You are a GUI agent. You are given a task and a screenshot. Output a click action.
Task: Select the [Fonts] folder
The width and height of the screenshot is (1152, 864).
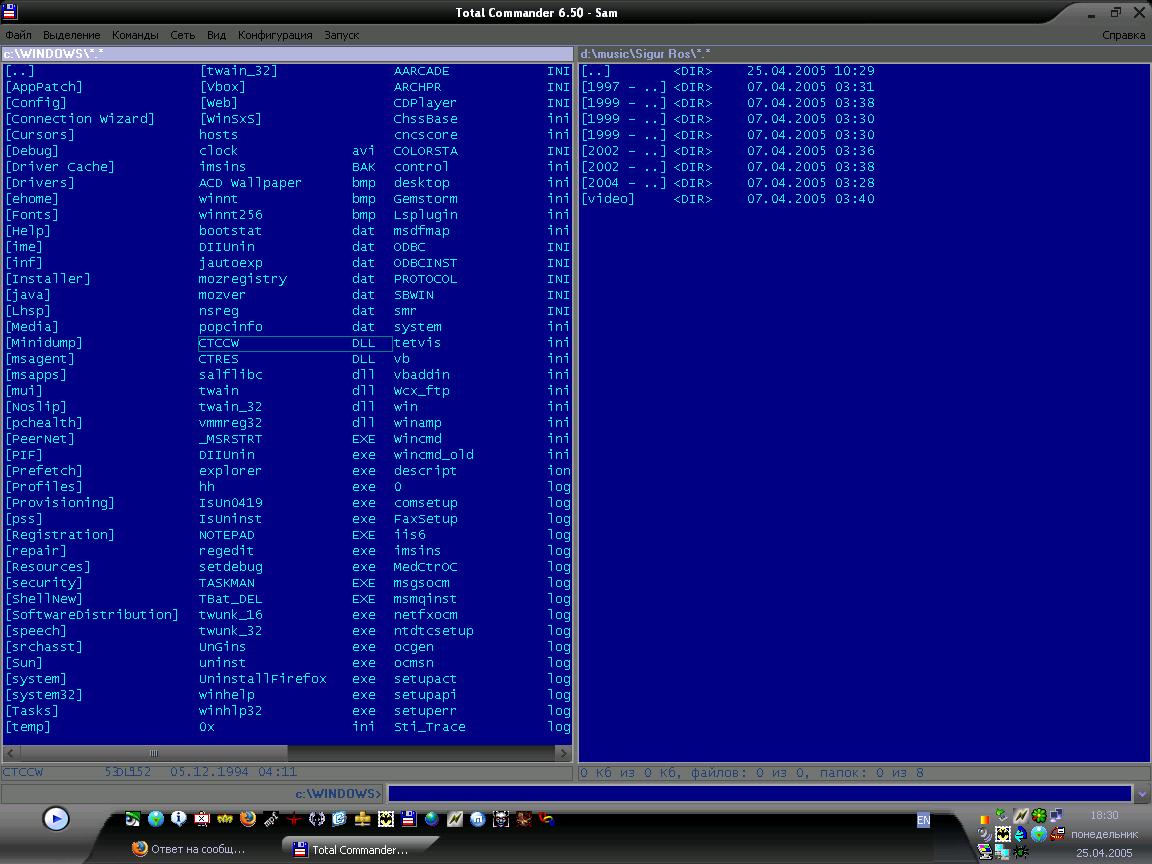[32, 215]
